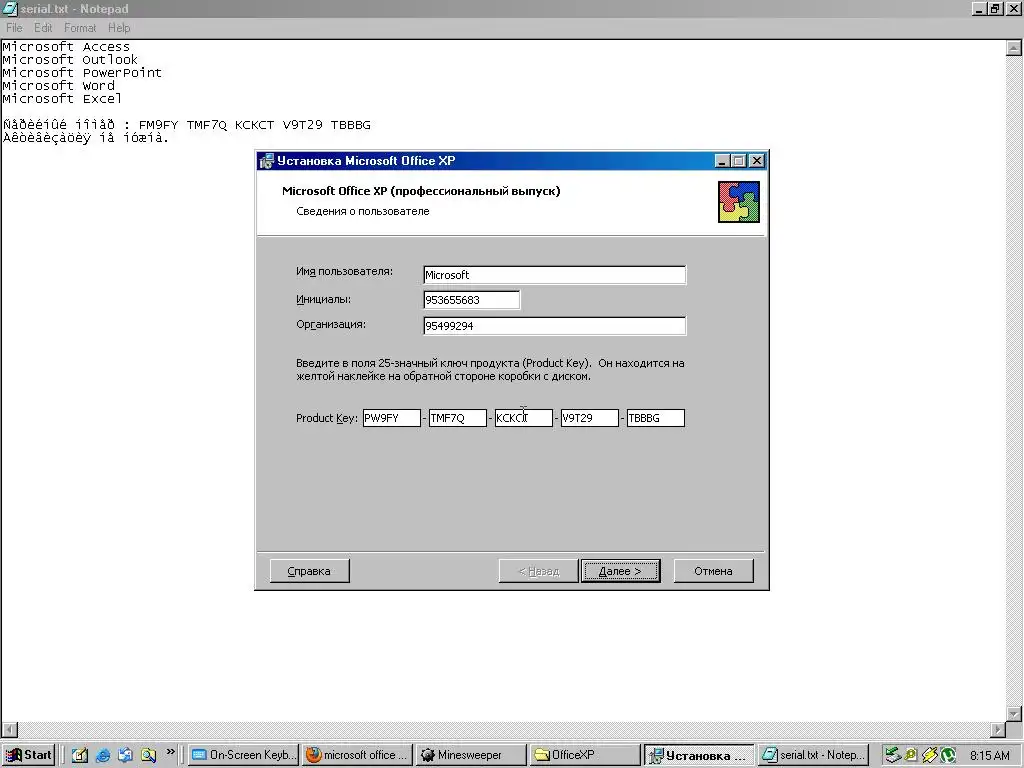Click the Организация field with 95499294

coord(554,325)
